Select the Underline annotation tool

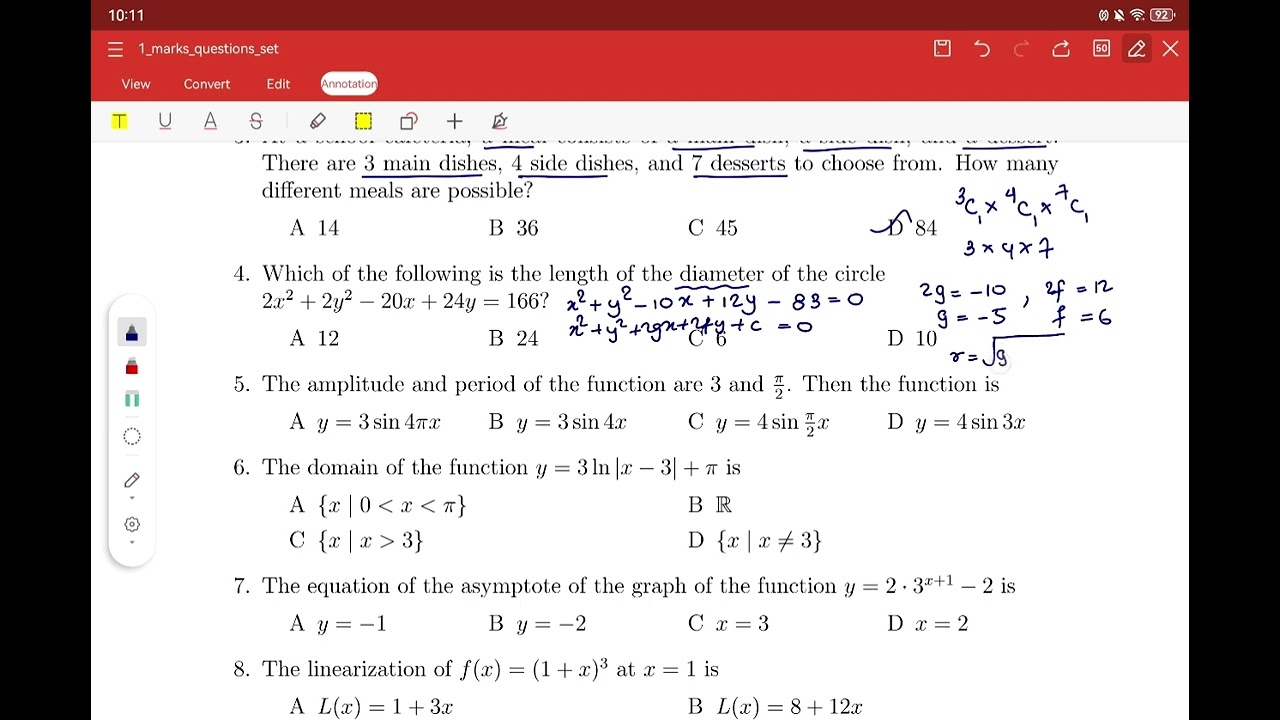pyautogui.click(x=165, y=121)
